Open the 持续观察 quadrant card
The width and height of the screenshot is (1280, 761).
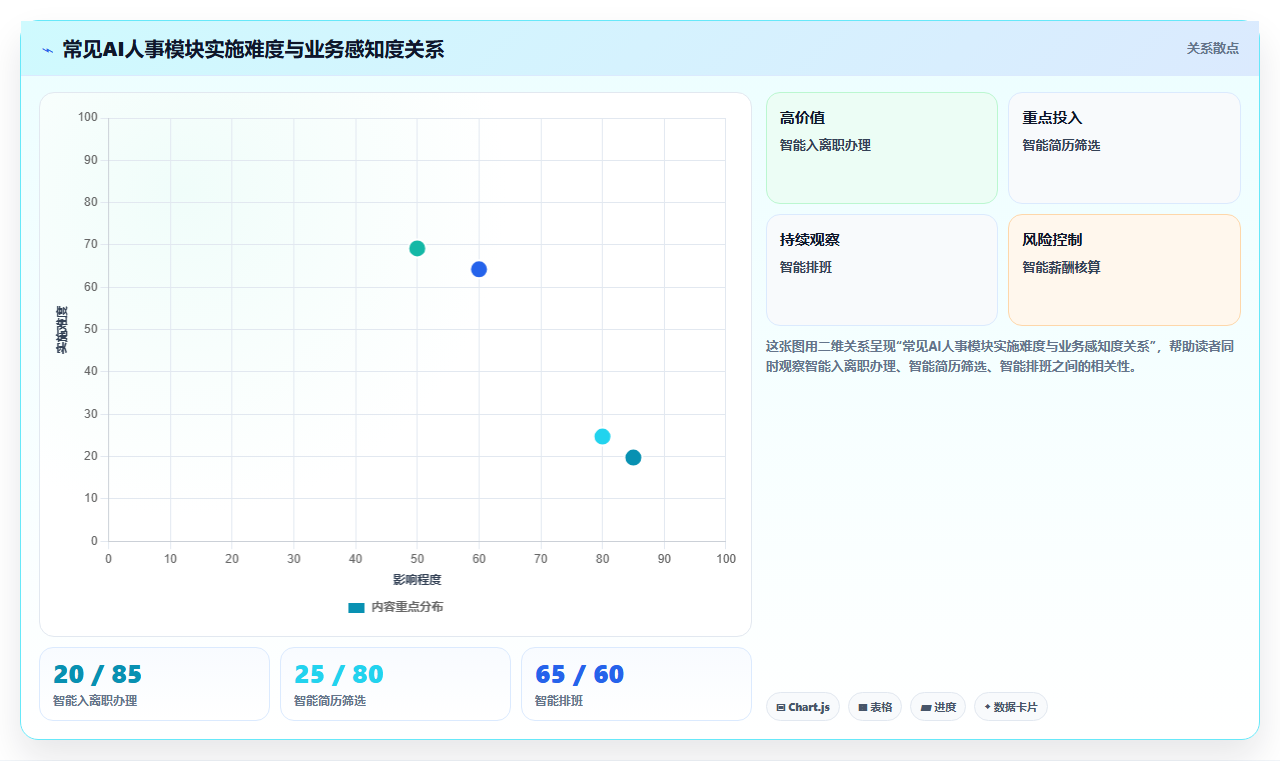click(x=882, y=270)
